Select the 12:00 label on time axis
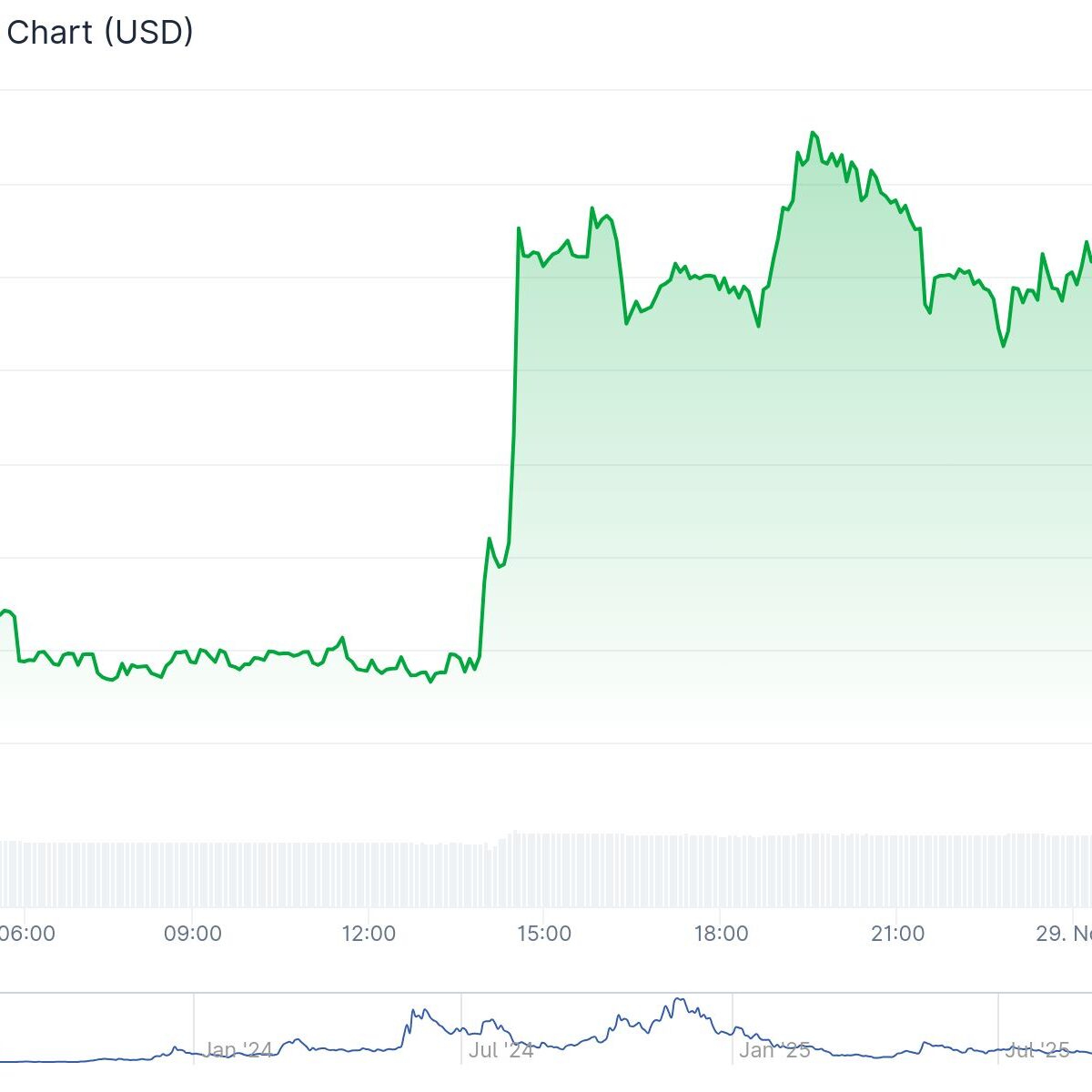Viewport: 1092px width, 1092px height. pos(369,934)
